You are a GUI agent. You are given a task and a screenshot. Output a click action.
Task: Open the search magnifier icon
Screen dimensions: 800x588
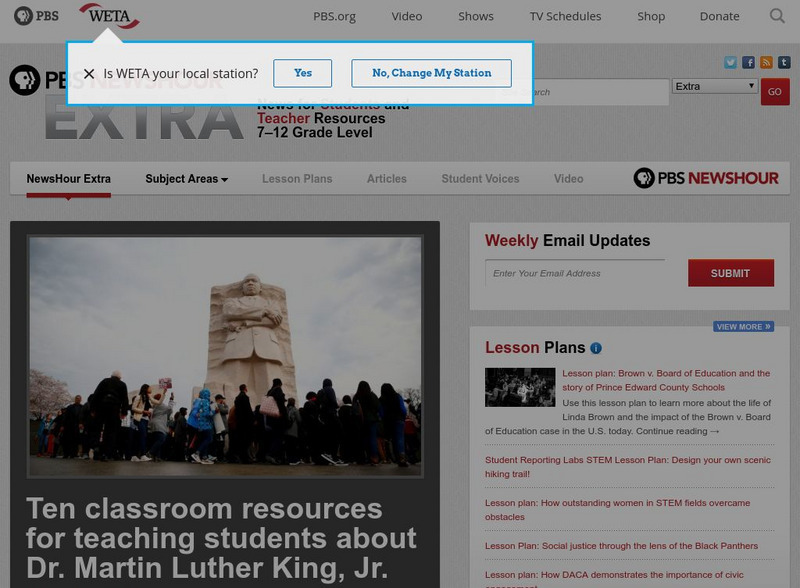[x=777, y=16]
